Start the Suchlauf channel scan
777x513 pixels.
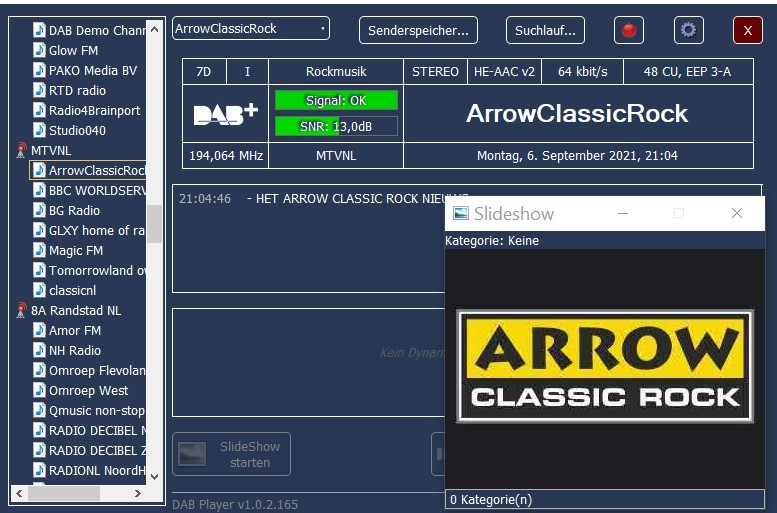click(x=545, y=30)
